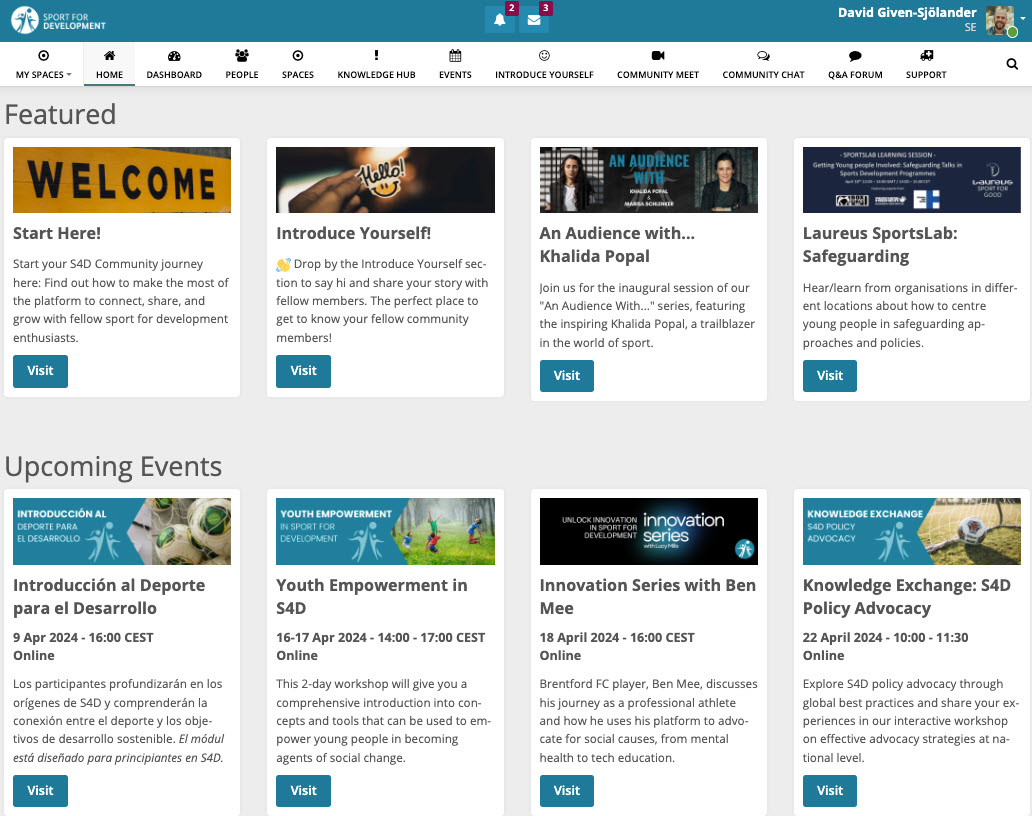Open the Events menu label
The height and width of the screenshot is (816, 1032).
tap(455, 75)
